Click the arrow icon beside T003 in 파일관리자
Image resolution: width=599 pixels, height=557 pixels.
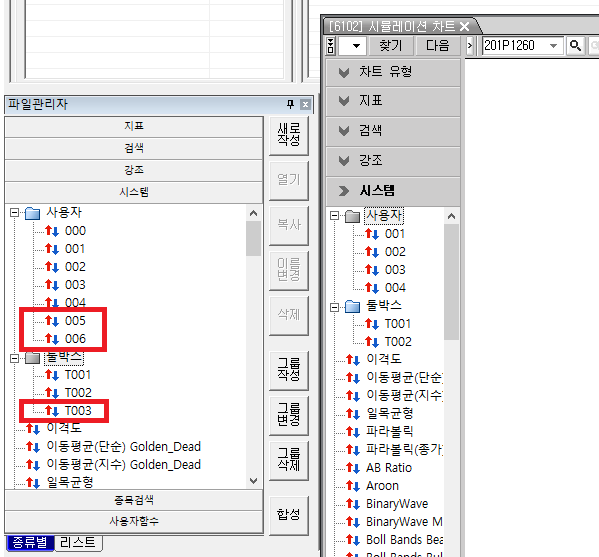[52, 411]
